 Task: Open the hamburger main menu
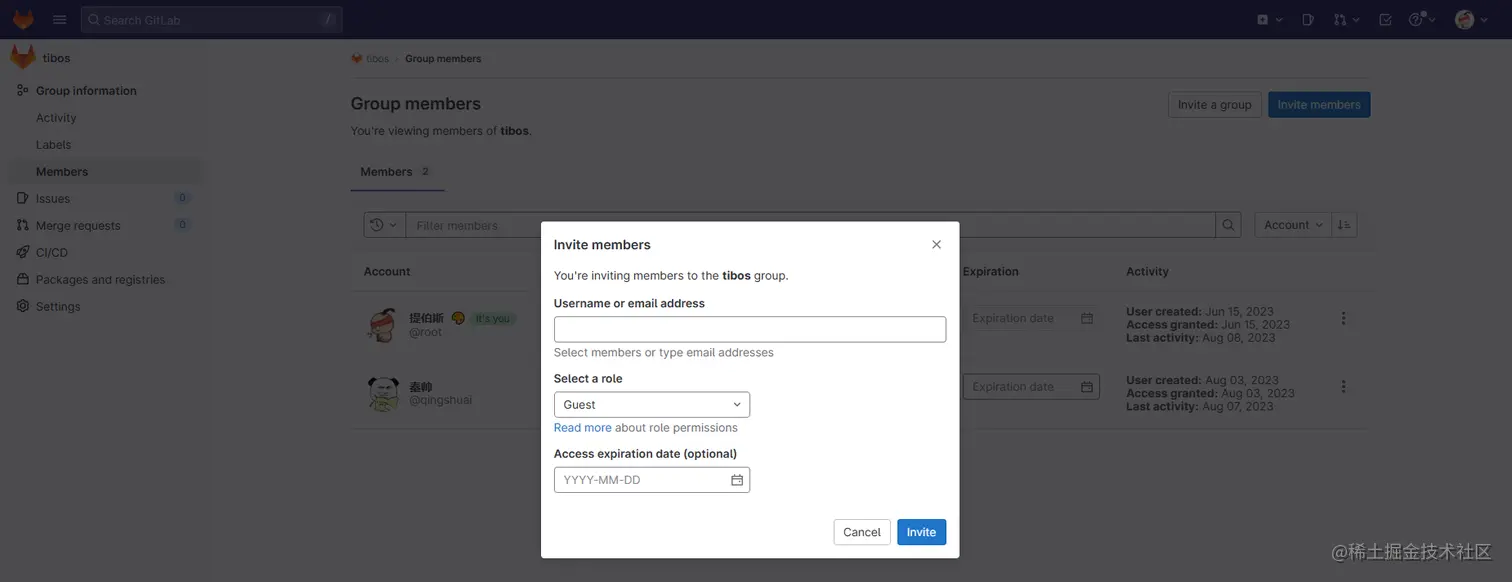pyautogui.click(x=59, y=19)
